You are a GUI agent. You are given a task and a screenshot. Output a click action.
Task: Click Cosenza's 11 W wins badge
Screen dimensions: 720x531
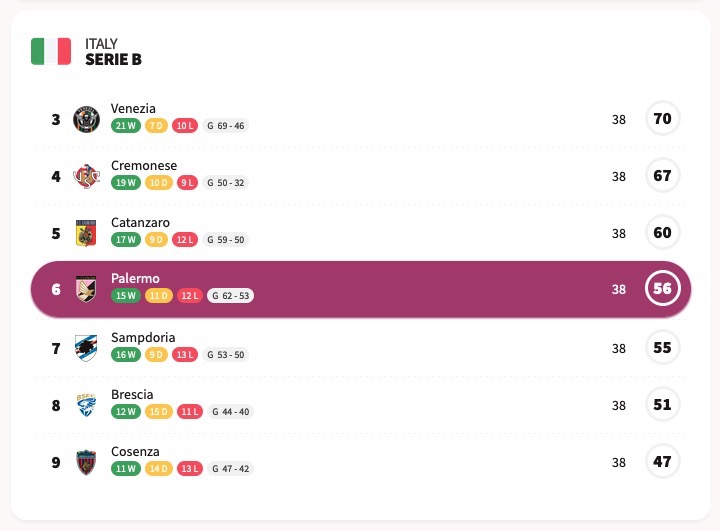point(126,469)
